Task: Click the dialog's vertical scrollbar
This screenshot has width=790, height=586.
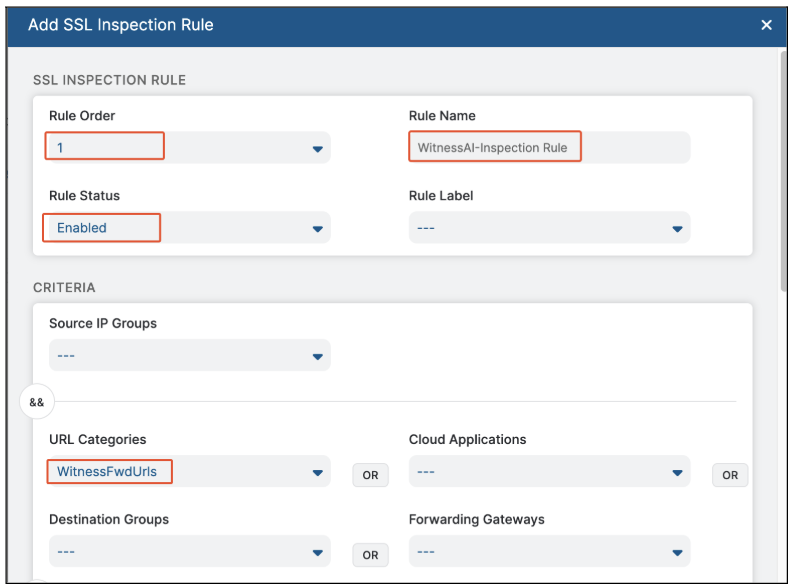Action: pos(783,170)
